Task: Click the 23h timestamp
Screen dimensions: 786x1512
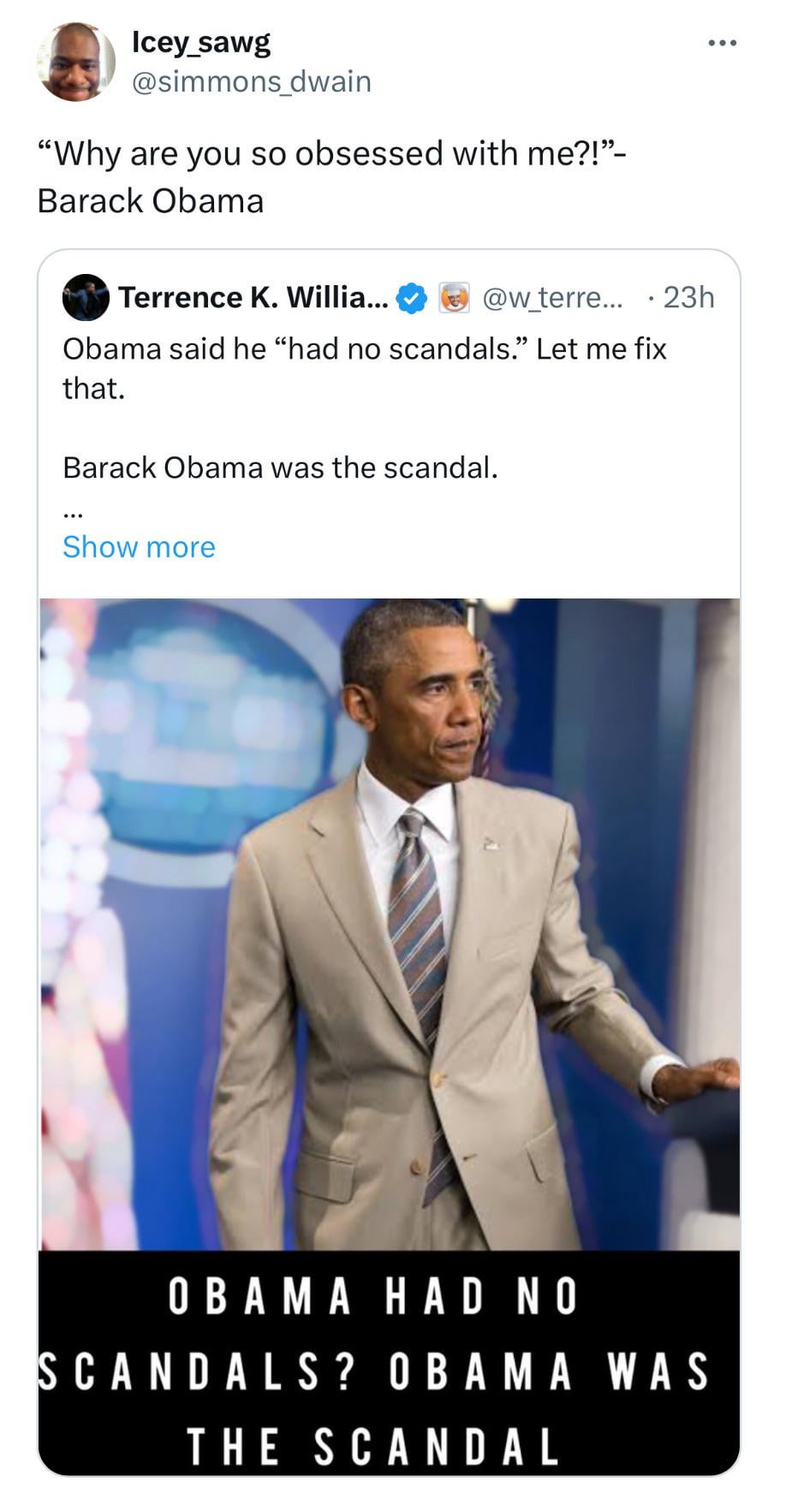Action: click(688, 297)
